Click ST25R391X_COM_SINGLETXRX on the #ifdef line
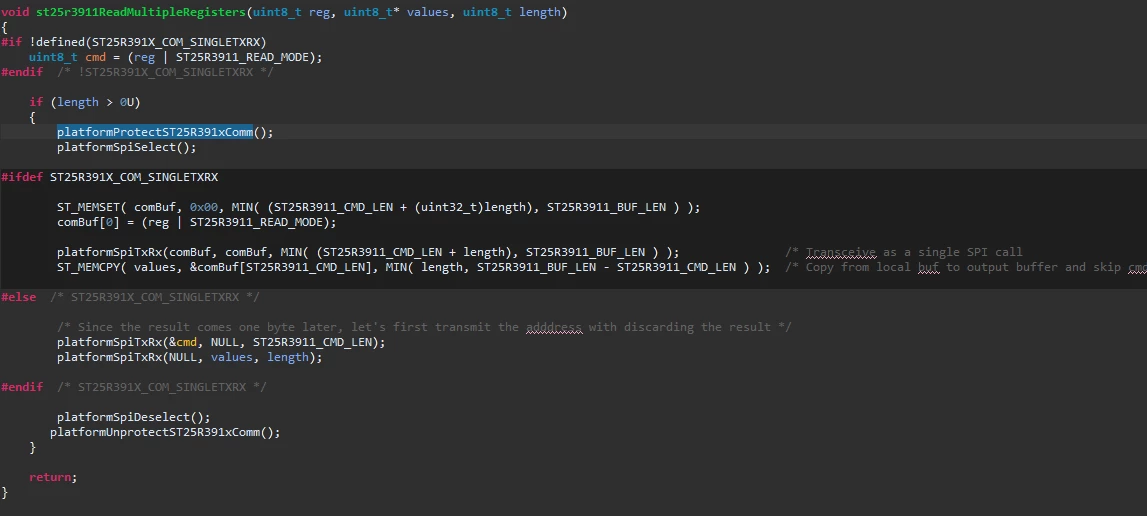The image size is (1147, 516). (x=134, y=177)
